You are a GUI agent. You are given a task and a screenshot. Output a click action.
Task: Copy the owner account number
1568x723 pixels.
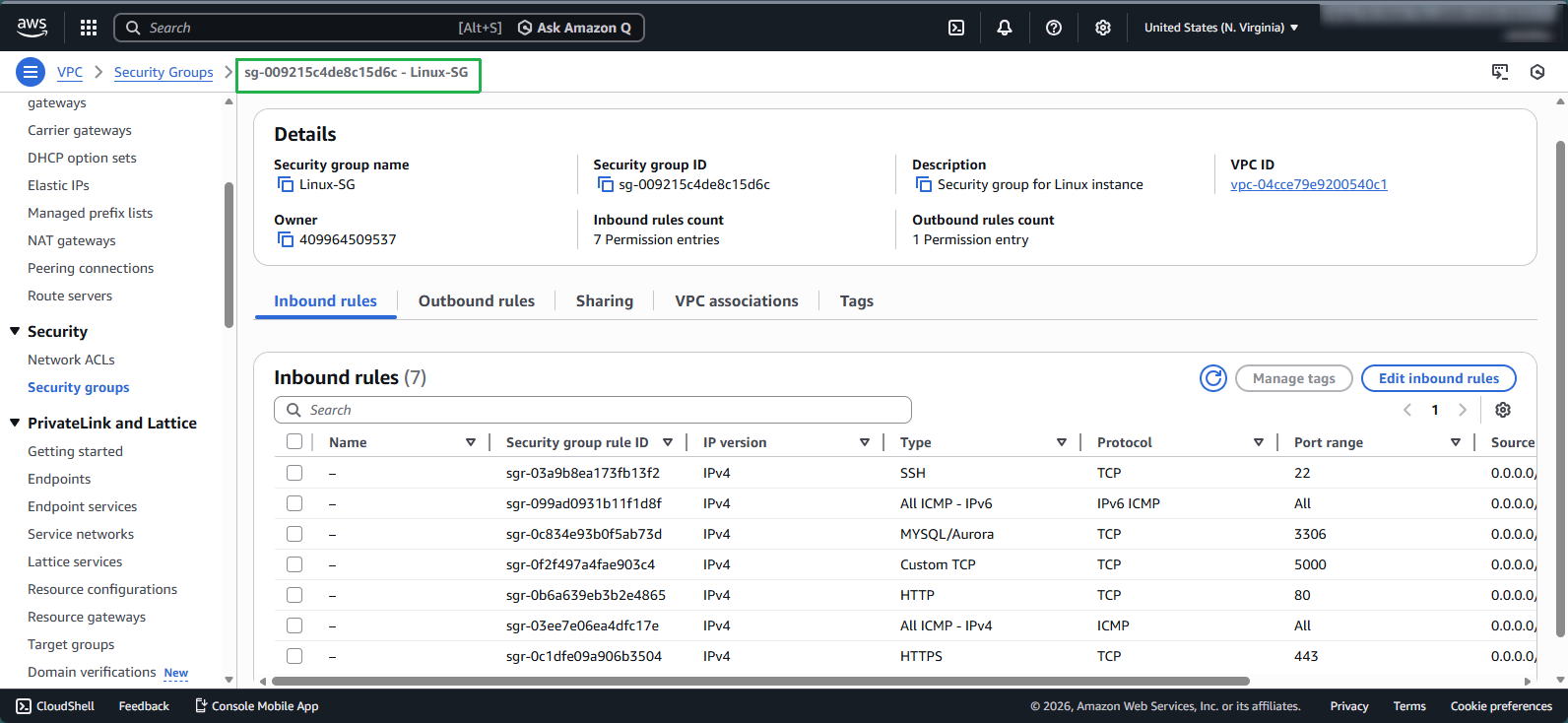[286, 240]
